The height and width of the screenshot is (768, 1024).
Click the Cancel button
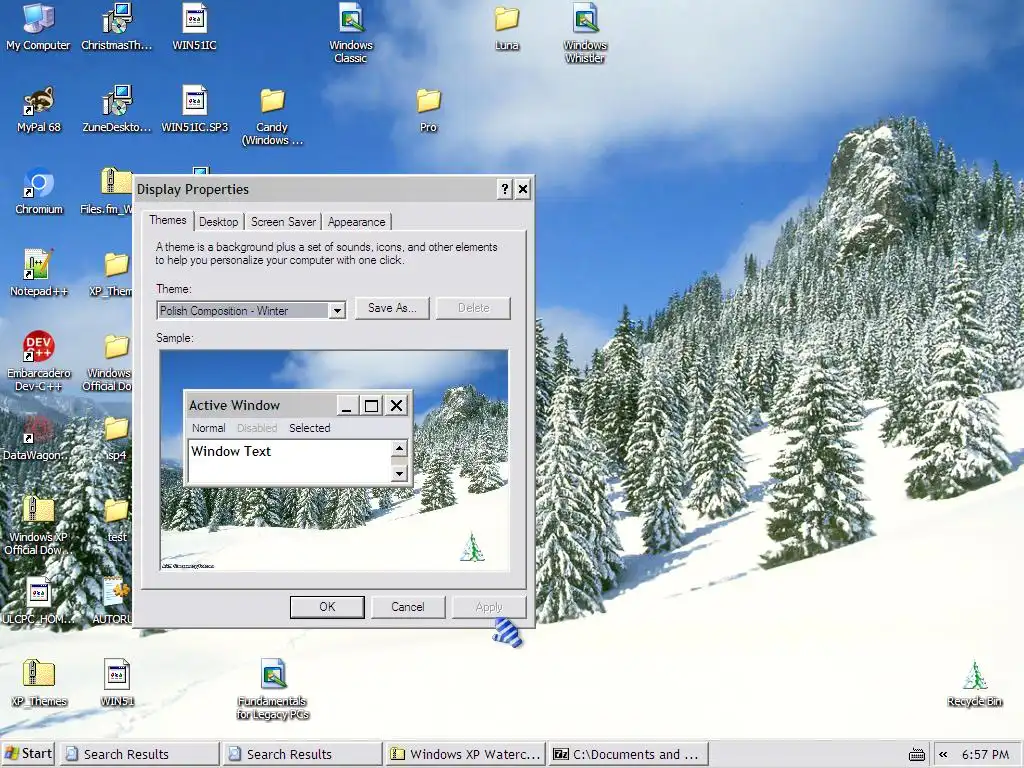pyautogui.click(x=408, y=607)
